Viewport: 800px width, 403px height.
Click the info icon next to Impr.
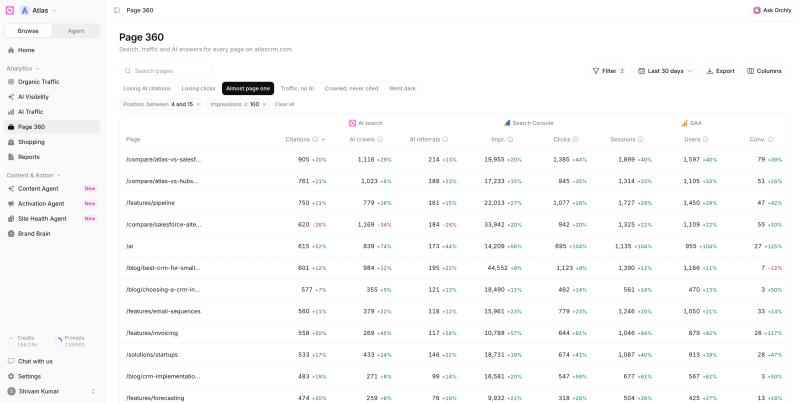[x=510, y=139]
